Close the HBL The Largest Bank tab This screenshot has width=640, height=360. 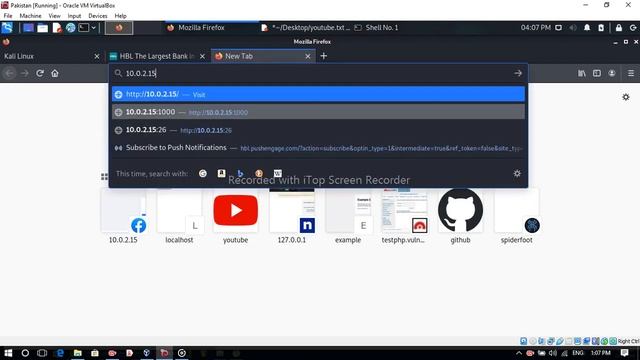tap(202, 56)
